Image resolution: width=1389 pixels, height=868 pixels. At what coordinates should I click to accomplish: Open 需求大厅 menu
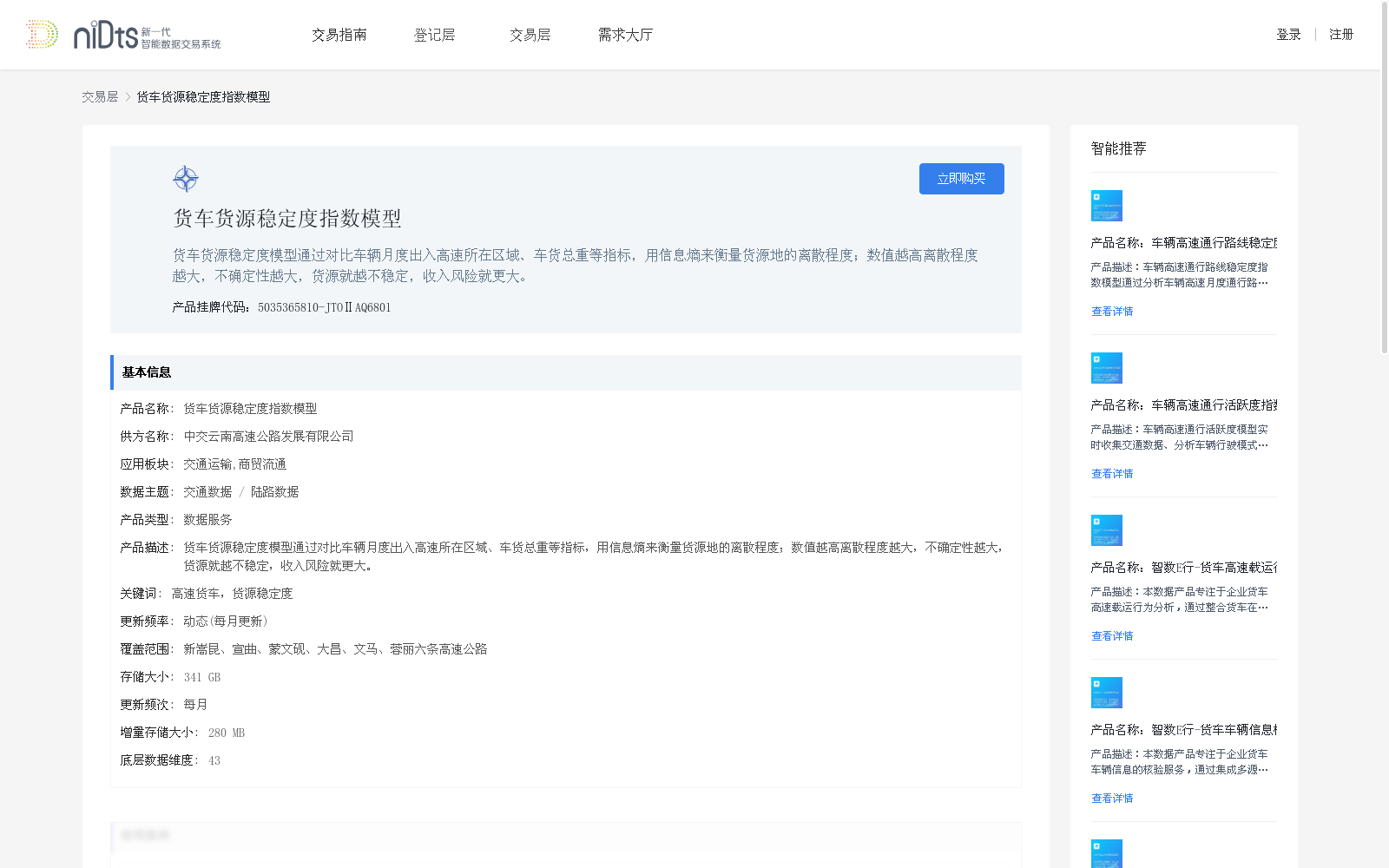point(625,35)
